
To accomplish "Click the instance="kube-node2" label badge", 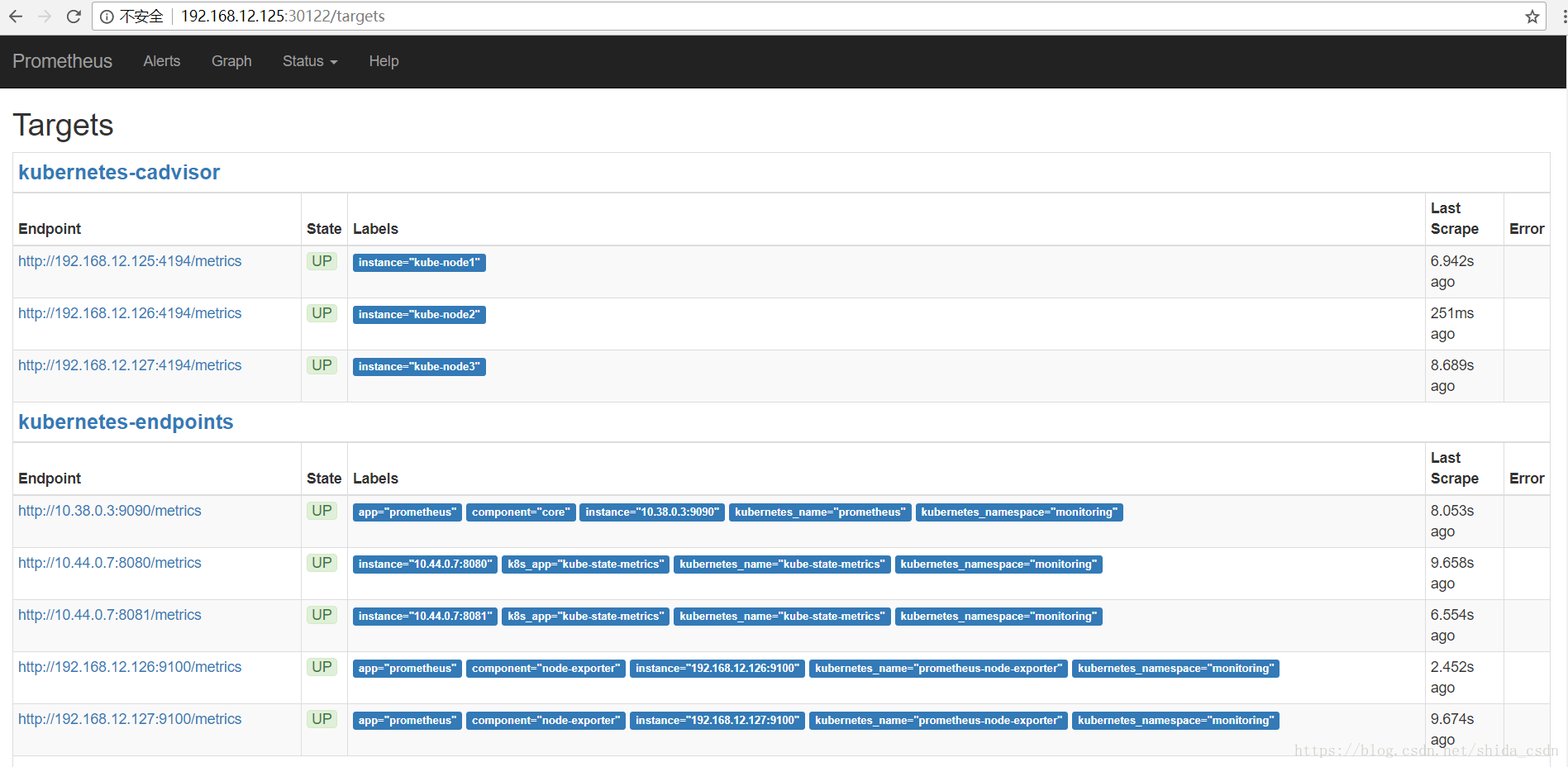I will [x=419, y=315].
